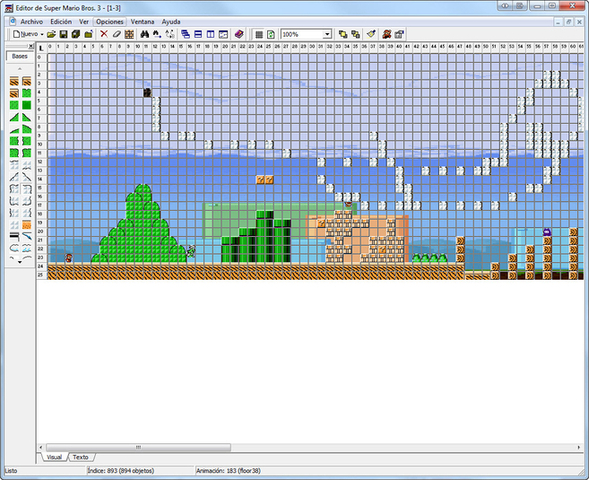Toggle the grid display toolbar button

point(259,35)
